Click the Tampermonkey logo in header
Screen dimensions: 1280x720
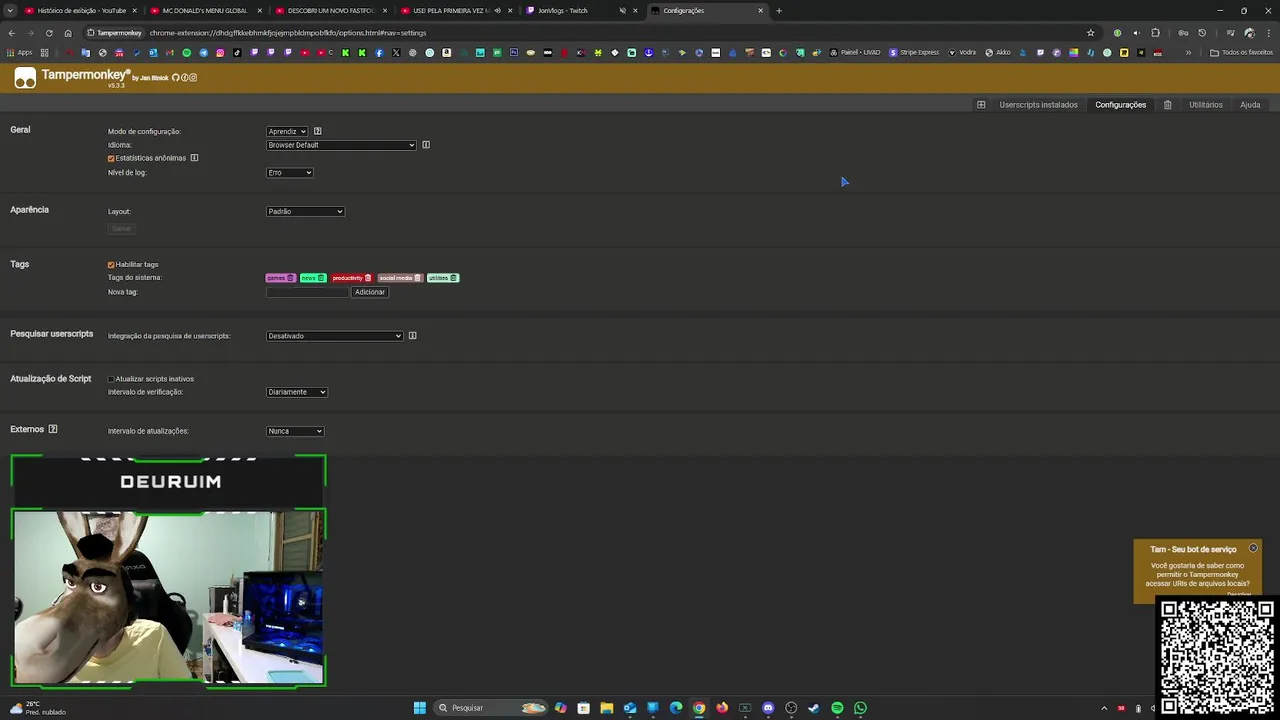point(25,78)
